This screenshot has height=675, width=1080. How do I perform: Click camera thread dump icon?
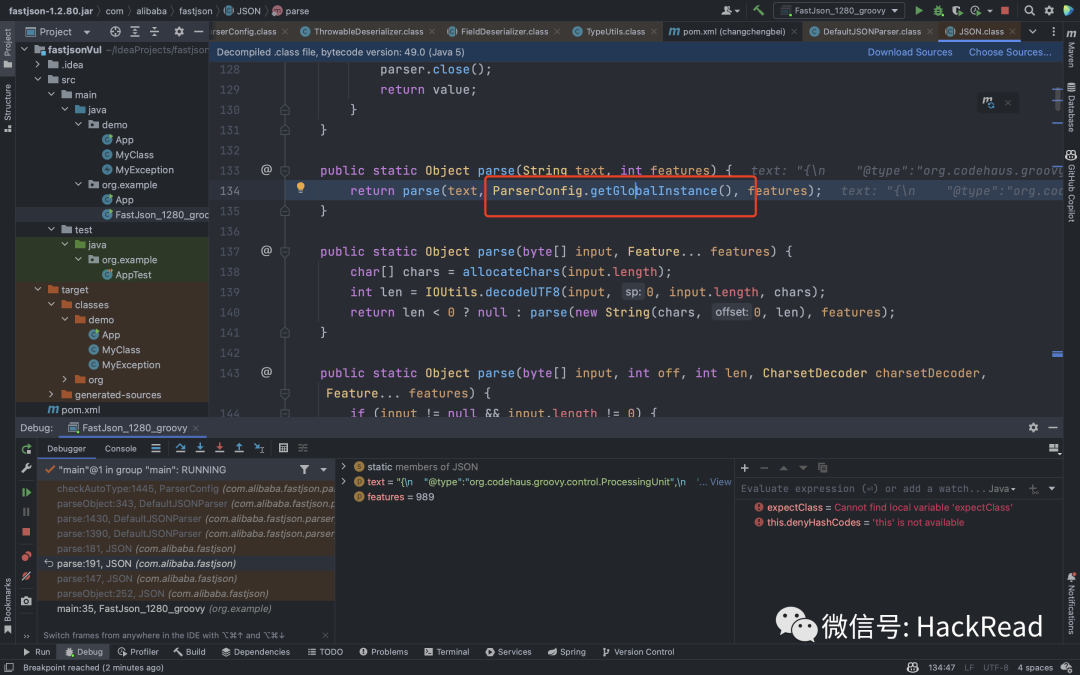26,601
